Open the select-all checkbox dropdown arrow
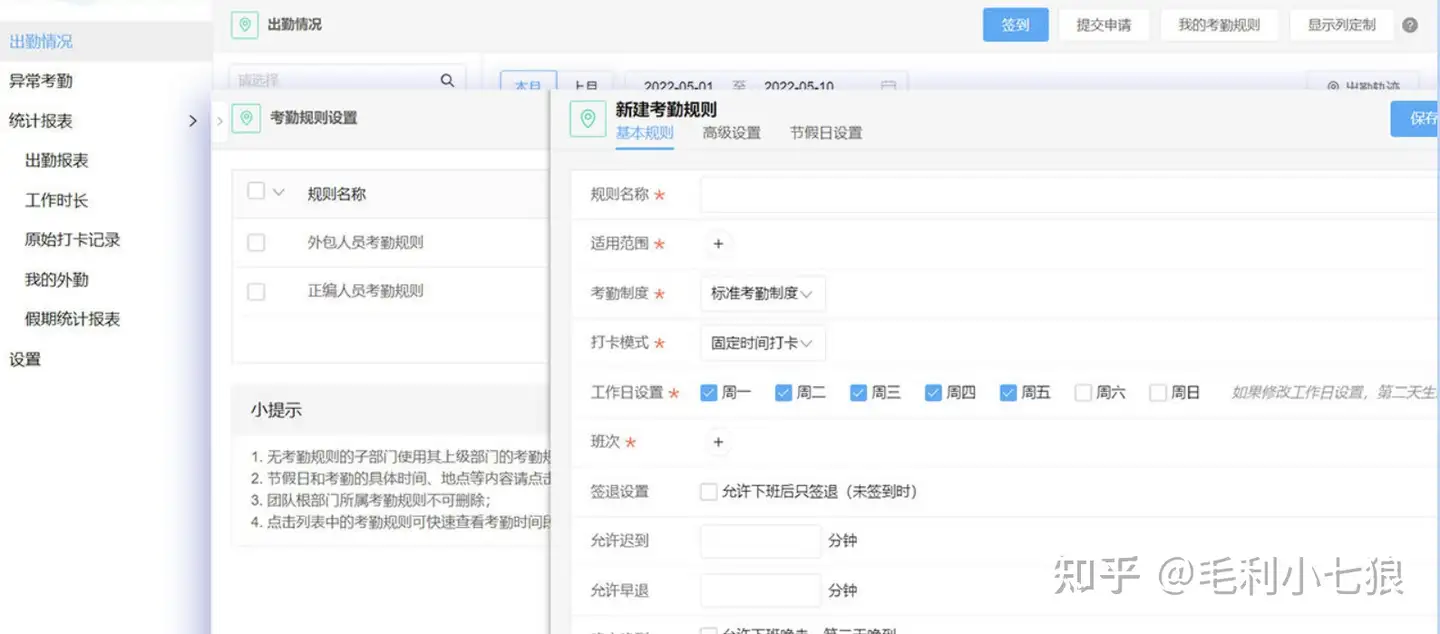Image resolution: width=1440 pixels, height=634 pixels. click(278, 192)
